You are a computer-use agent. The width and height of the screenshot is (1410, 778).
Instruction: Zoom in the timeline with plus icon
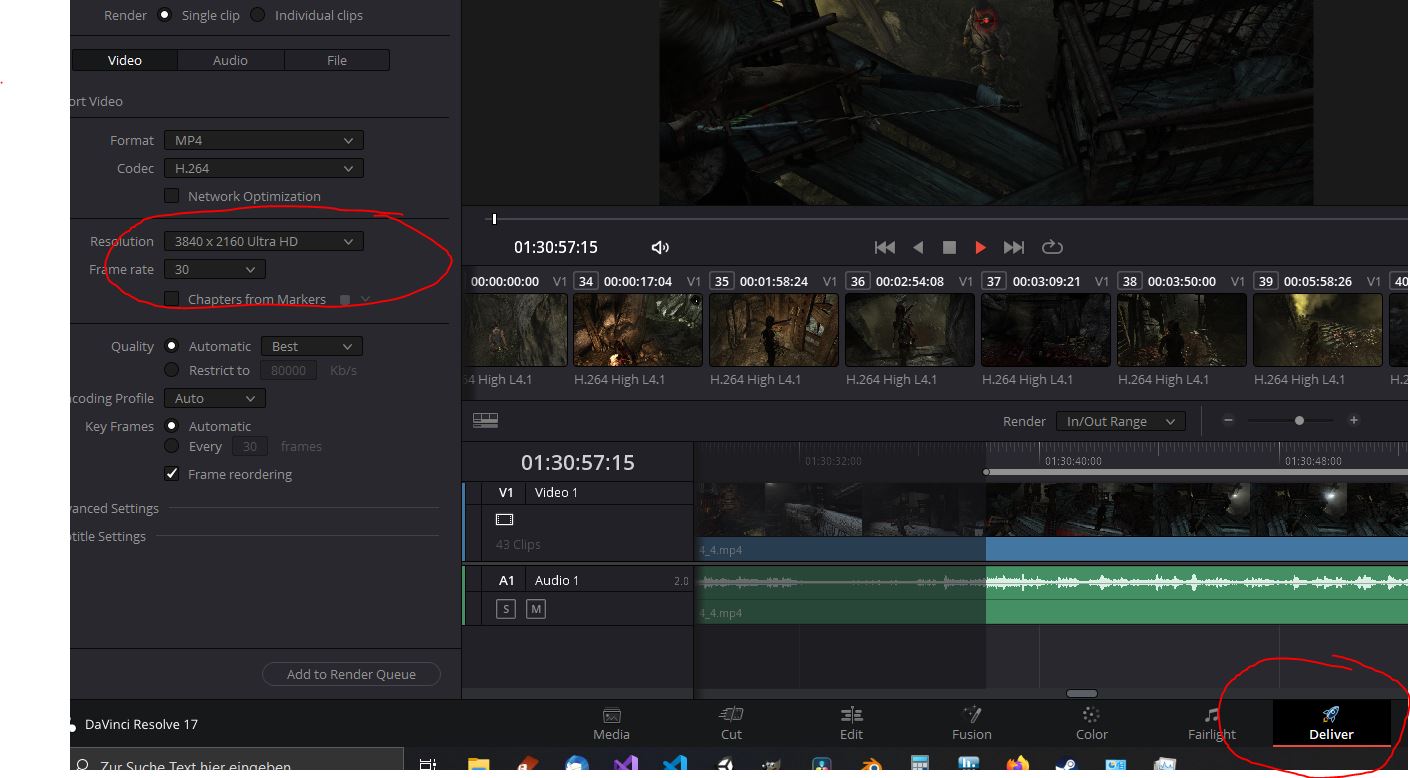click(x=1354, y=421)
